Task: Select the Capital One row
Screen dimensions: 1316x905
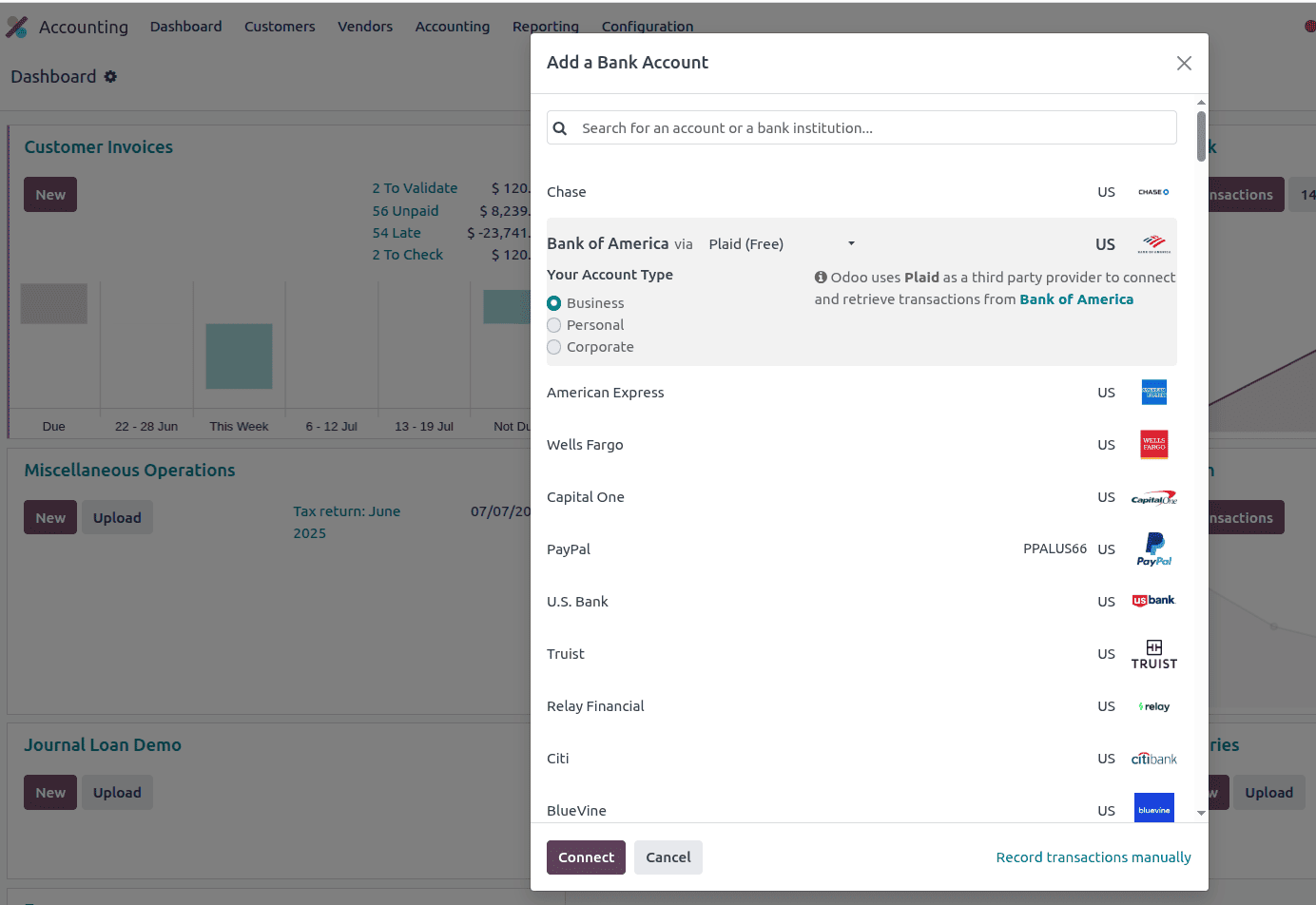Action: 861,497
